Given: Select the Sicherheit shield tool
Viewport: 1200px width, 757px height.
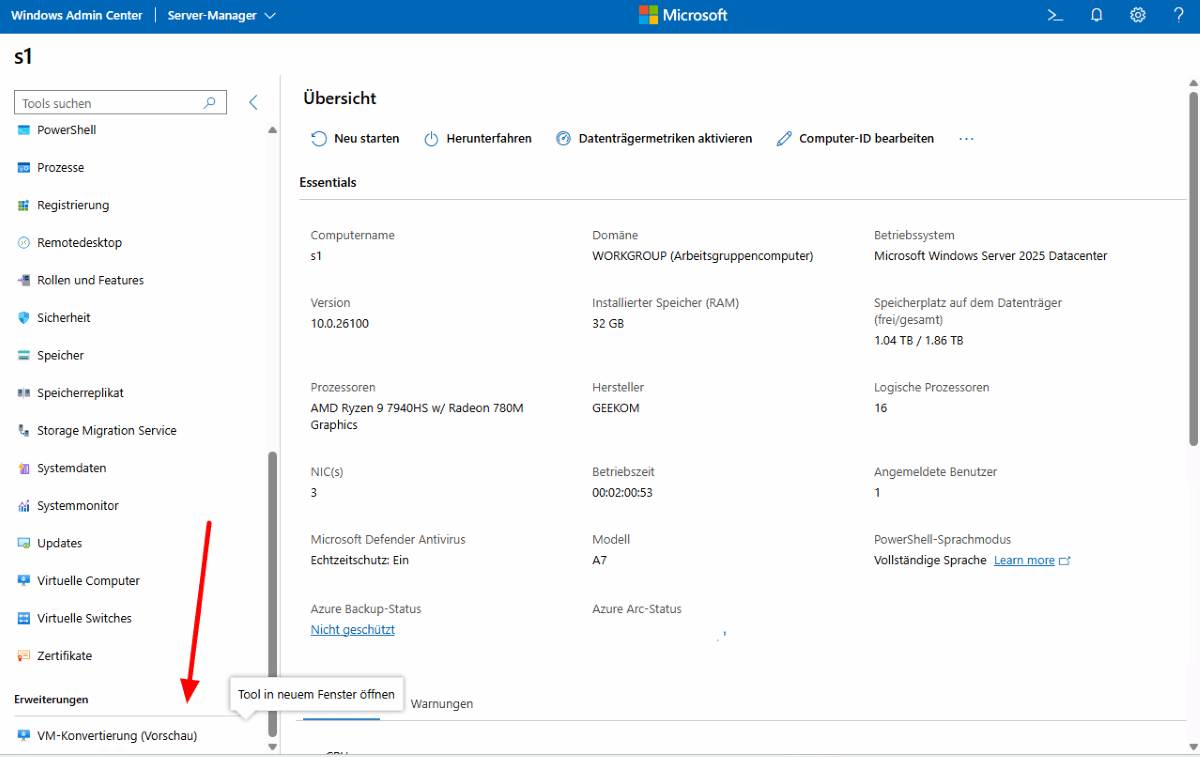Looking at the screenshot, I should coord(64,318).
